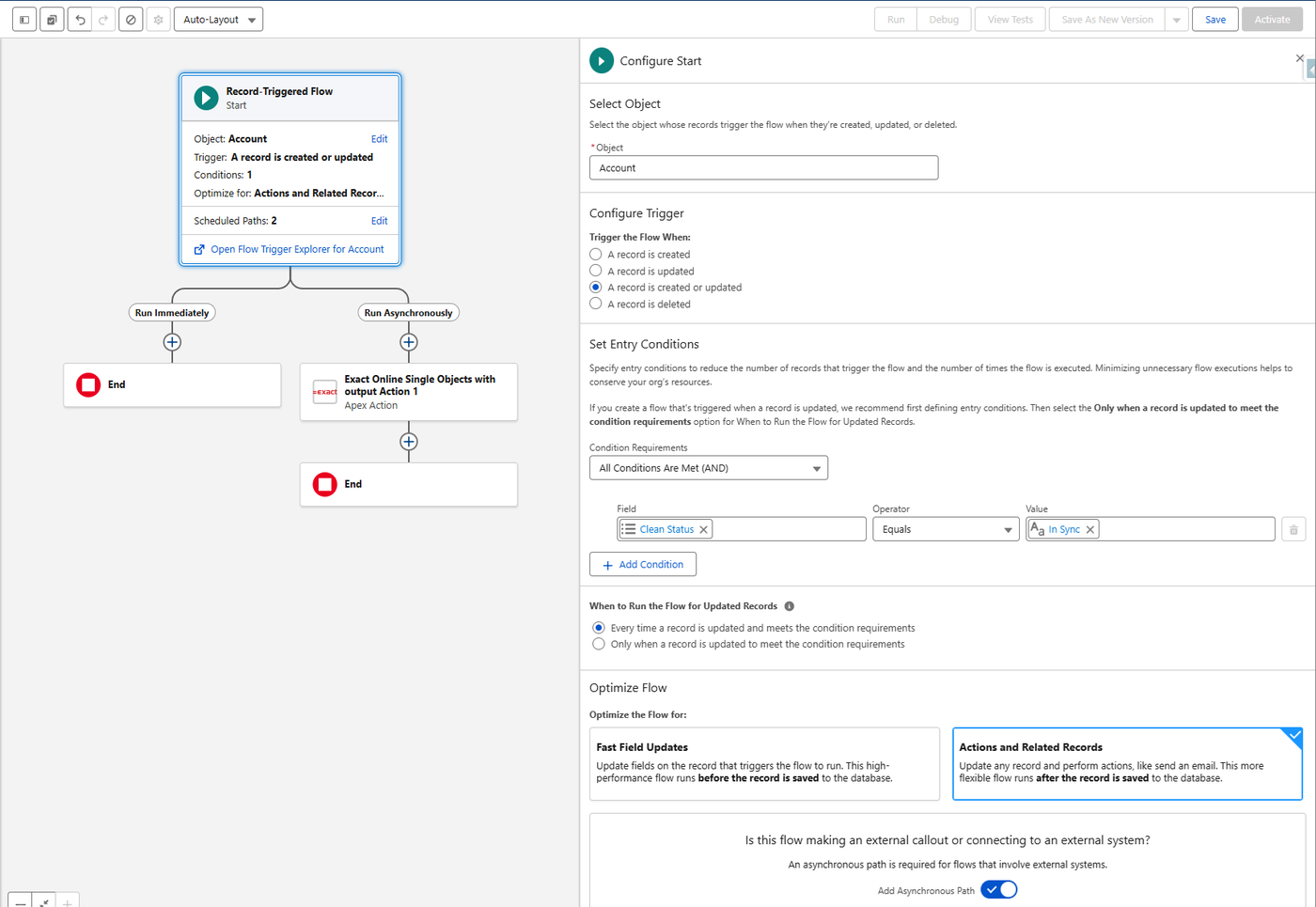Click the circle-slash toolbar icon
The height and width of the screenshot is (907, 1316).
pos(131,20)
